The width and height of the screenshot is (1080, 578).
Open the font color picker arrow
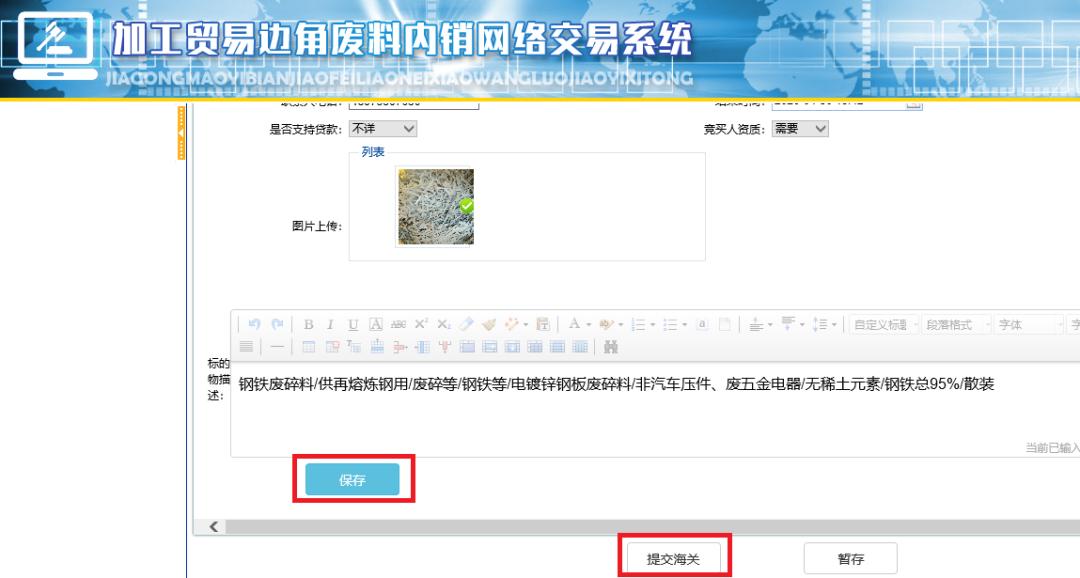tap(589, 324)
